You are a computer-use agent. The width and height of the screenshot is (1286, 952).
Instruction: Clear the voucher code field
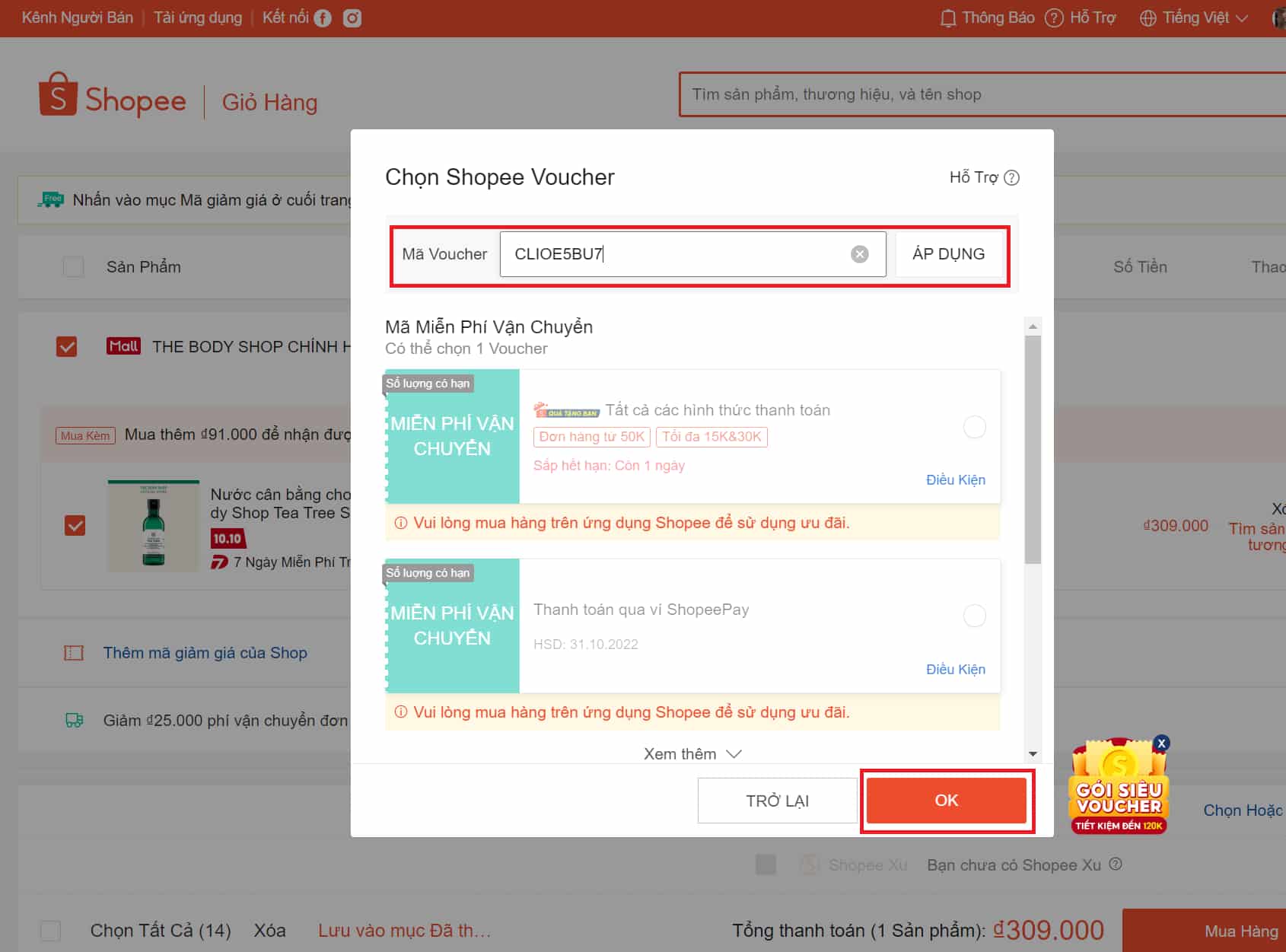pos(859,254)
